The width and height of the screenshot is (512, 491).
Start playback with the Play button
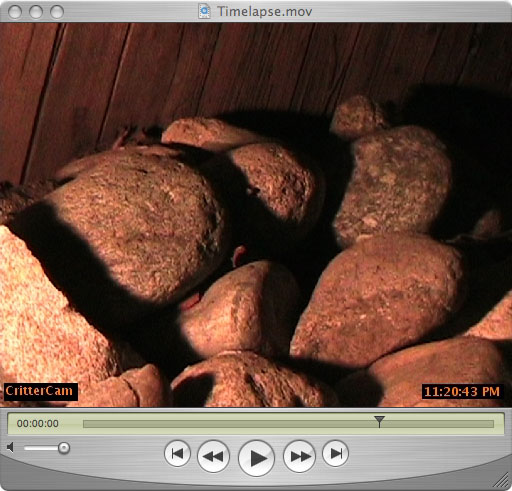click(x=256, y=458)
